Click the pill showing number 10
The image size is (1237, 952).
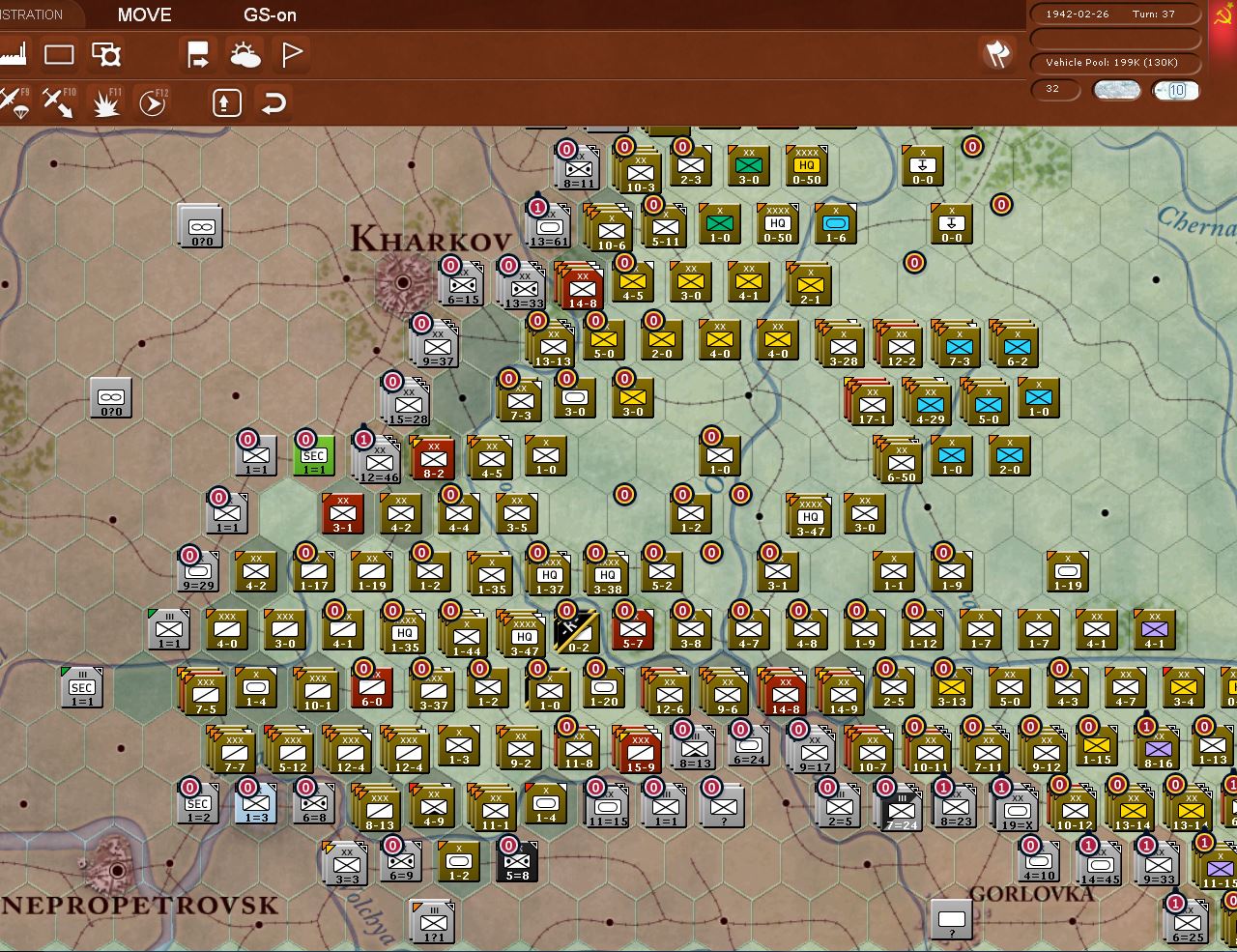point(1176,90)
